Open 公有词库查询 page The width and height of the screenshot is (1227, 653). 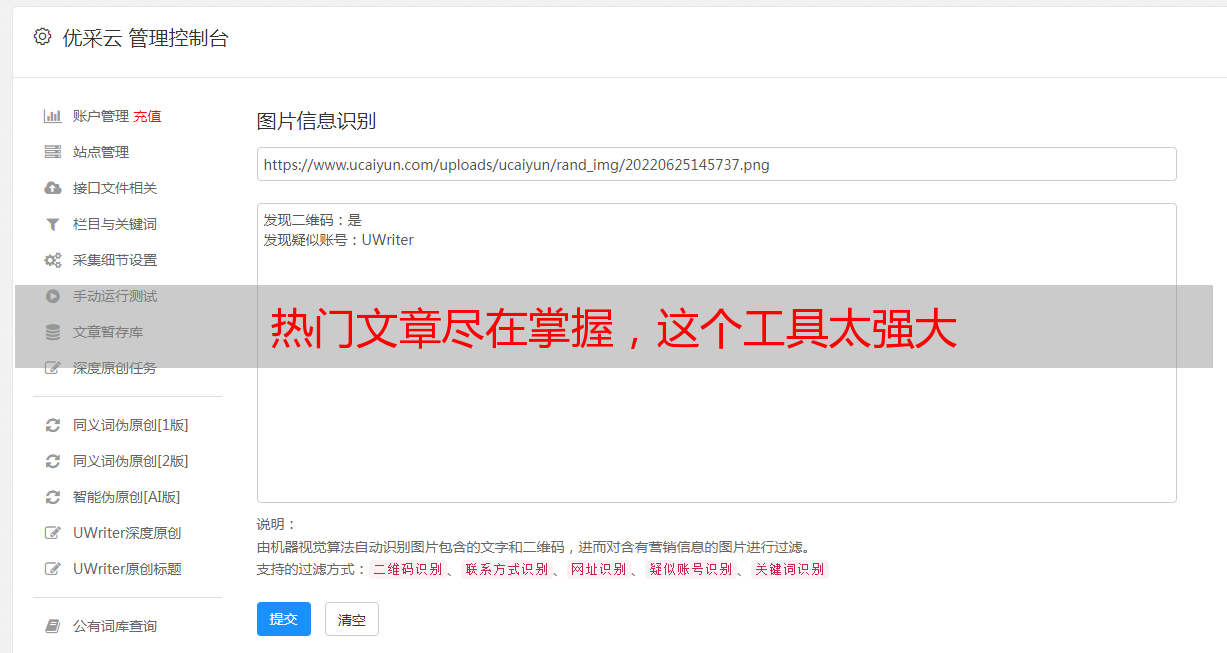[x=115, y=626]
